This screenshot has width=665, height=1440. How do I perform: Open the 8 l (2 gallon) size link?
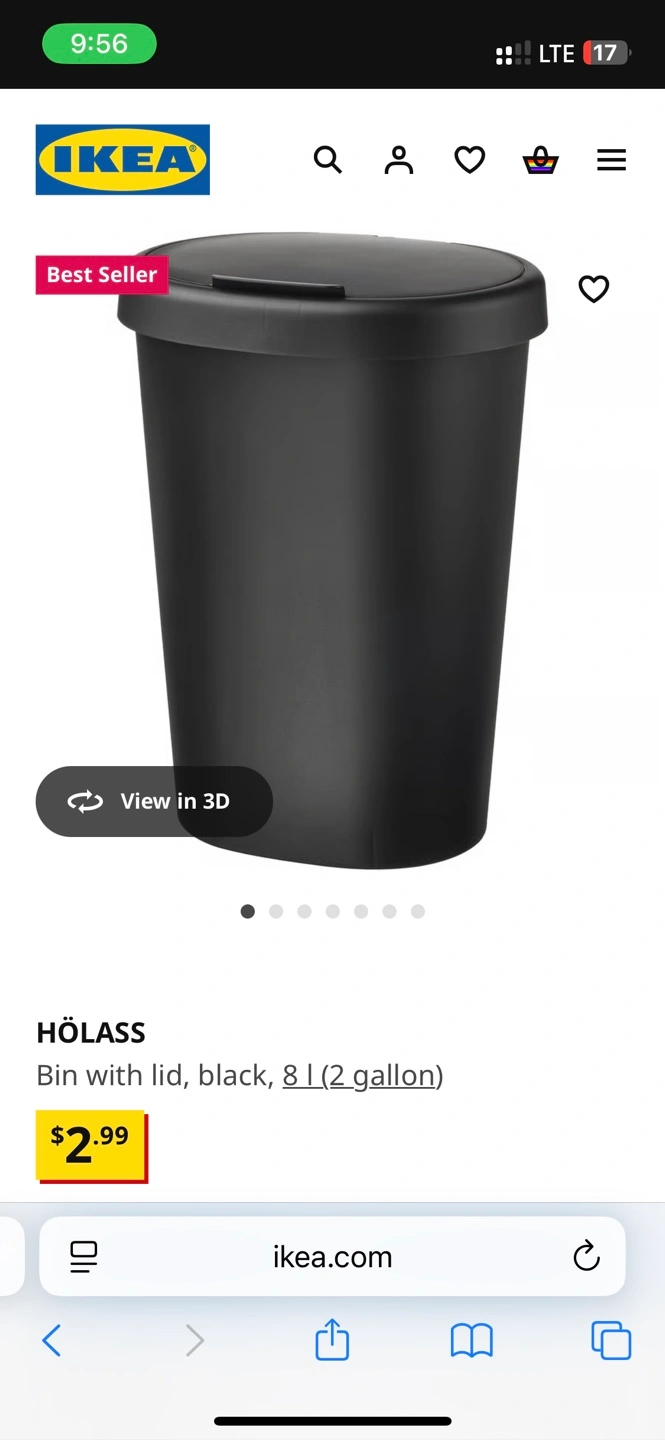click(363, 1076)
